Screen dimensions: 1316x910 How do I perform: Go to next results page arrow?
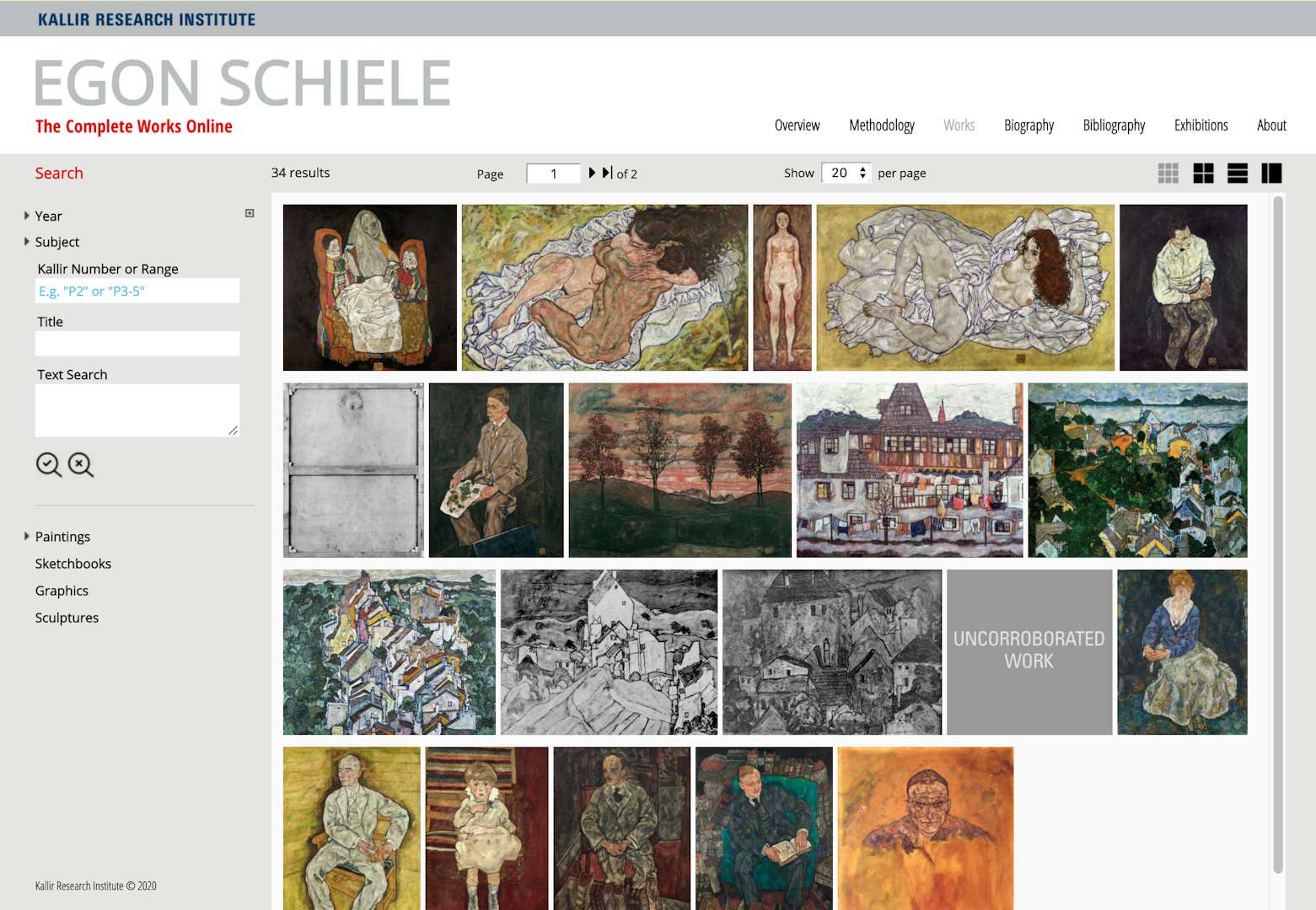(592, 173)
